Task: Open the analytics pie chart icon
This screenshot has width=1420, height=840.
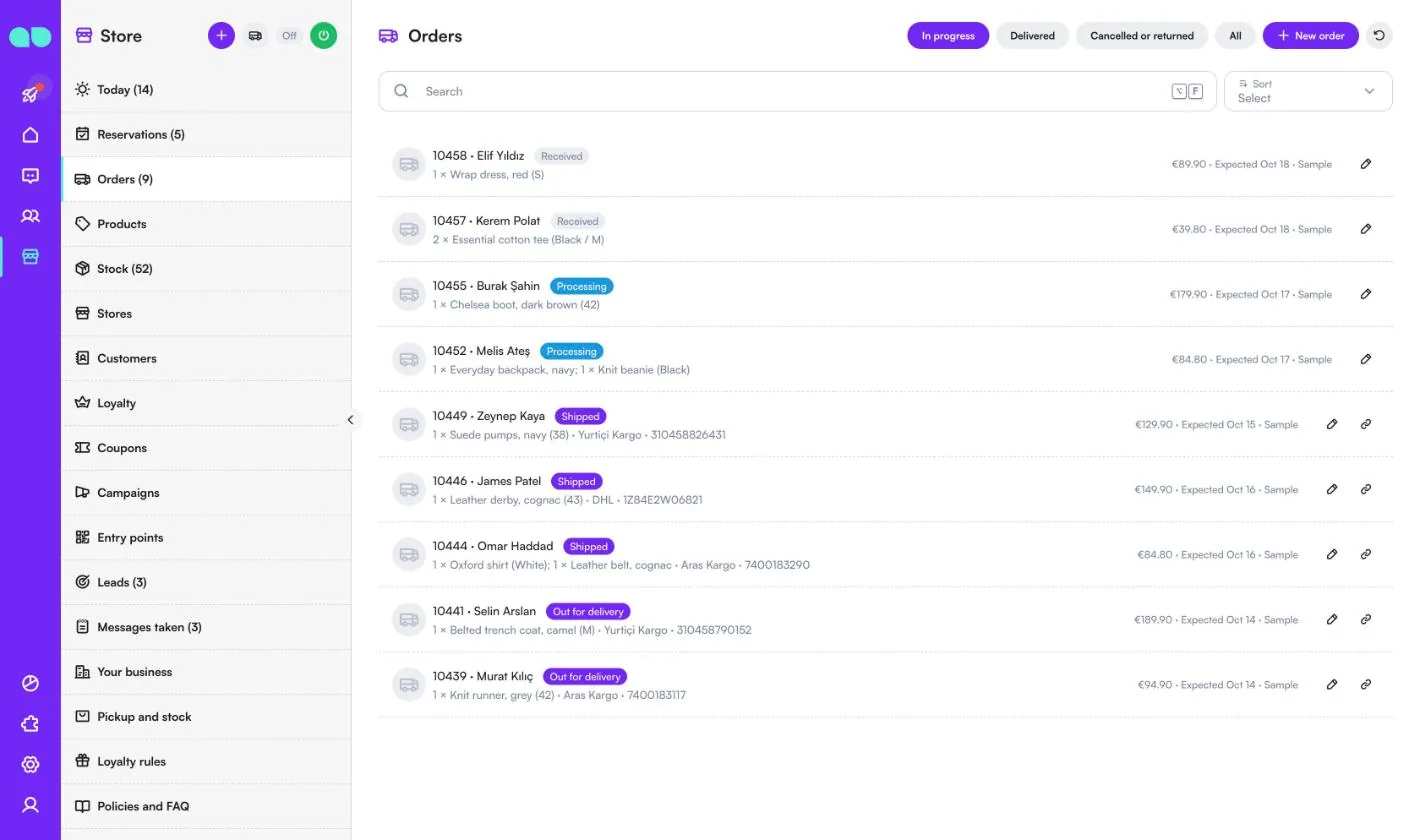Action: tap(30, 684)
